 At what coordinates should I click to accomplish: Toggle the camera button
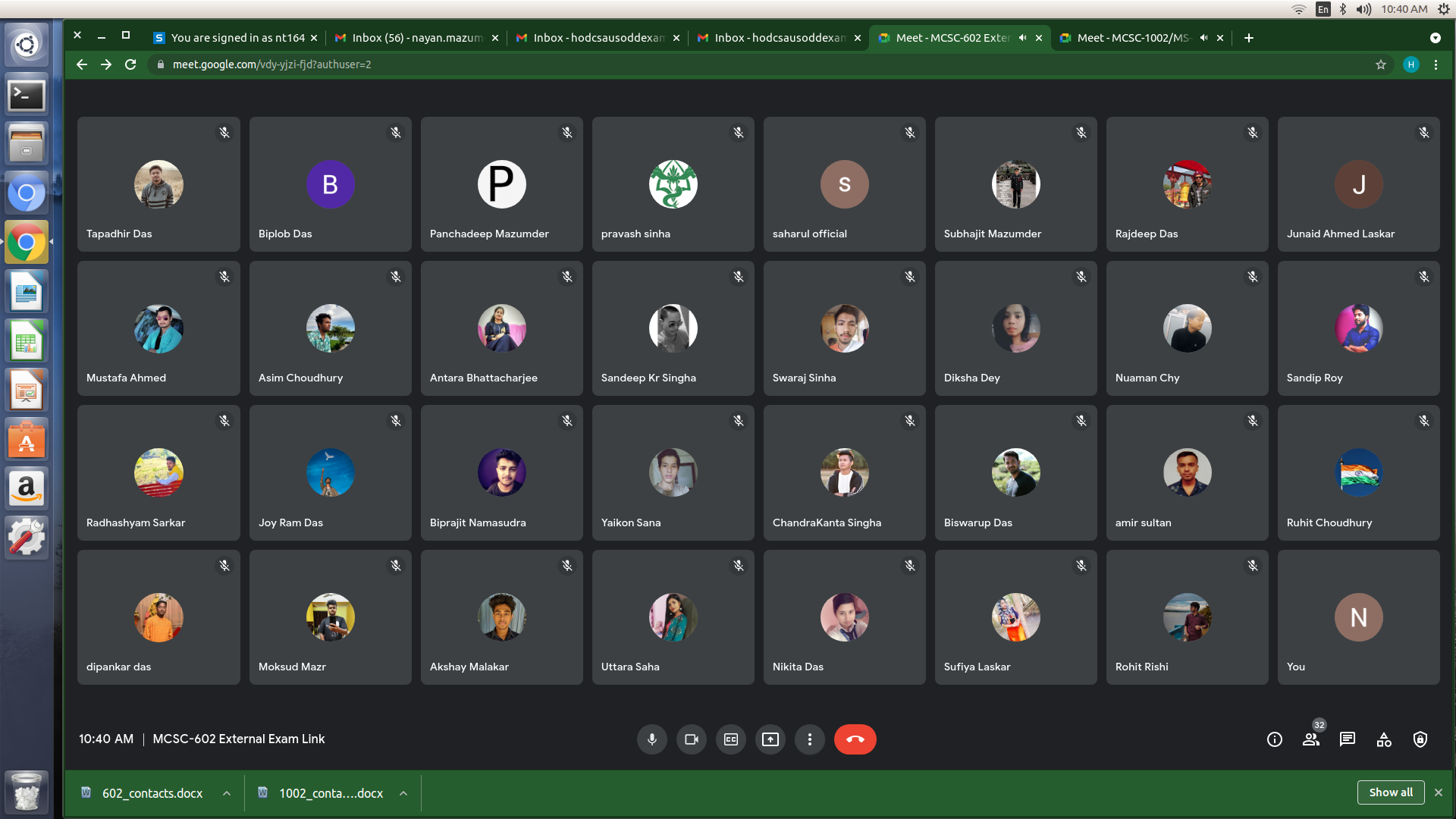691,739
